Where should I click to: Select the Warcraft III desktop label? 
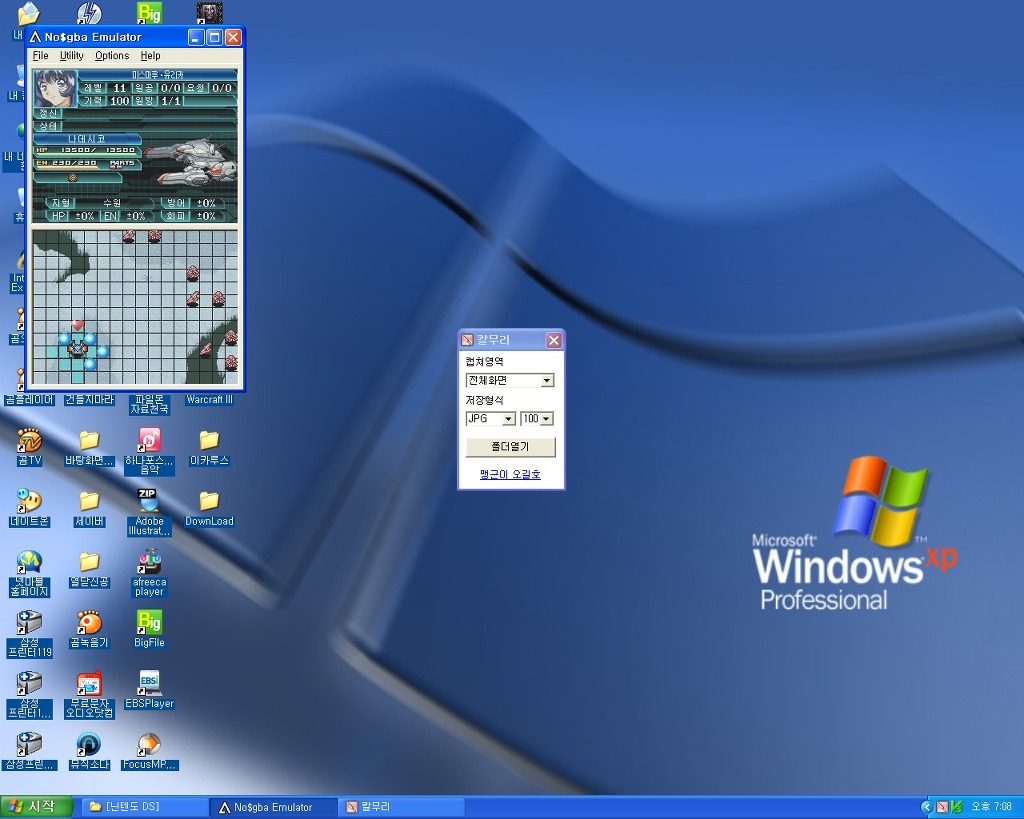pyautogui.click(x=209, y=399)
